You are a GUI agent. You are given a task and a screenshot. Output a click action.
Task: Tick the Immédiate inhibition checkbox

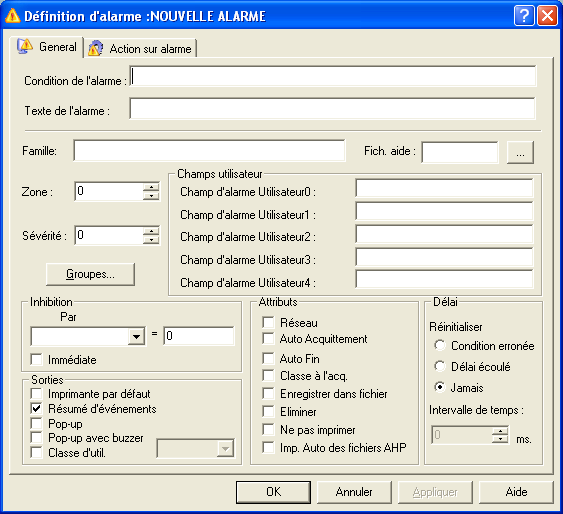36,360
